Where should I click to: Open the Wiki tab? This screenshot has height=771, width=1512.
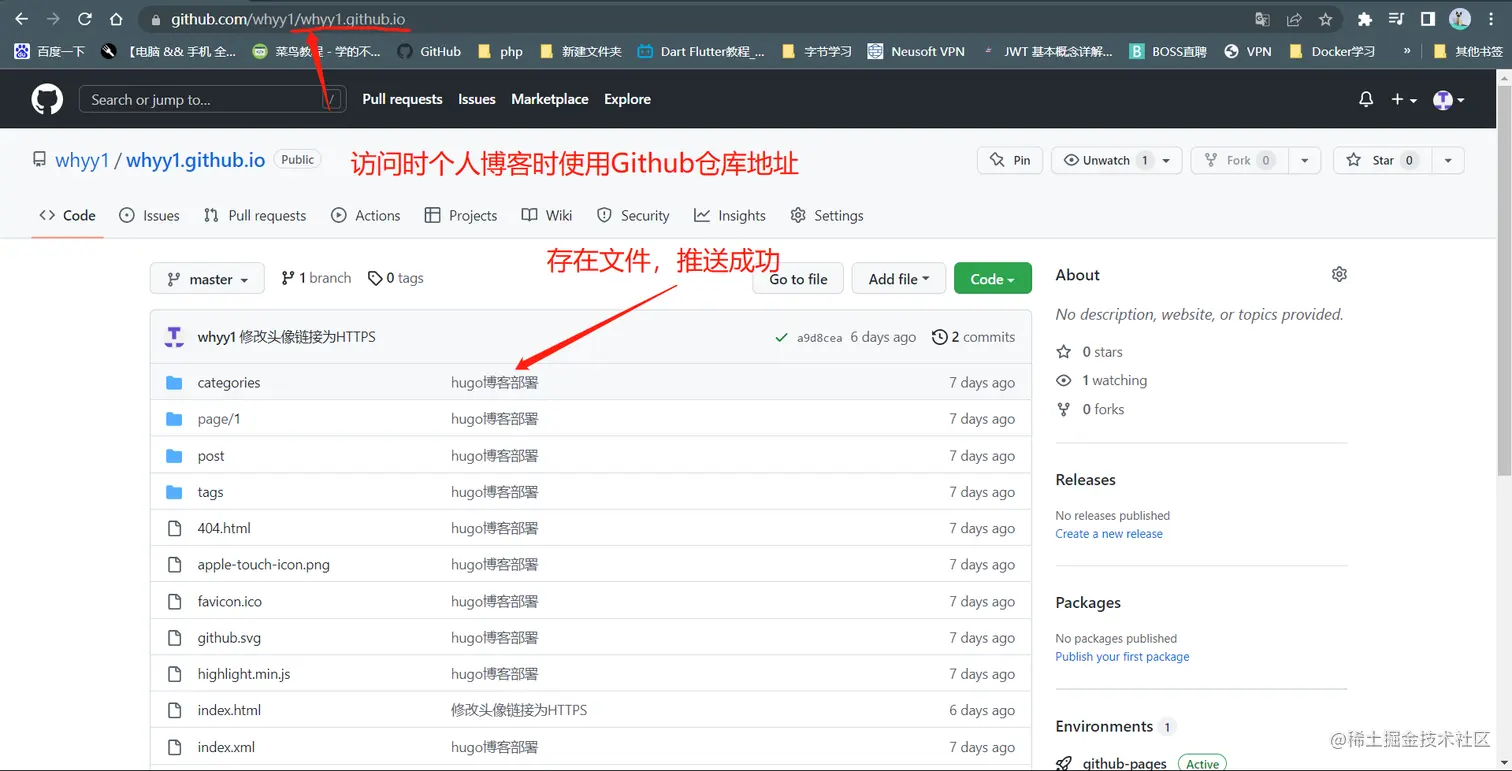click(x=547, y=215)
